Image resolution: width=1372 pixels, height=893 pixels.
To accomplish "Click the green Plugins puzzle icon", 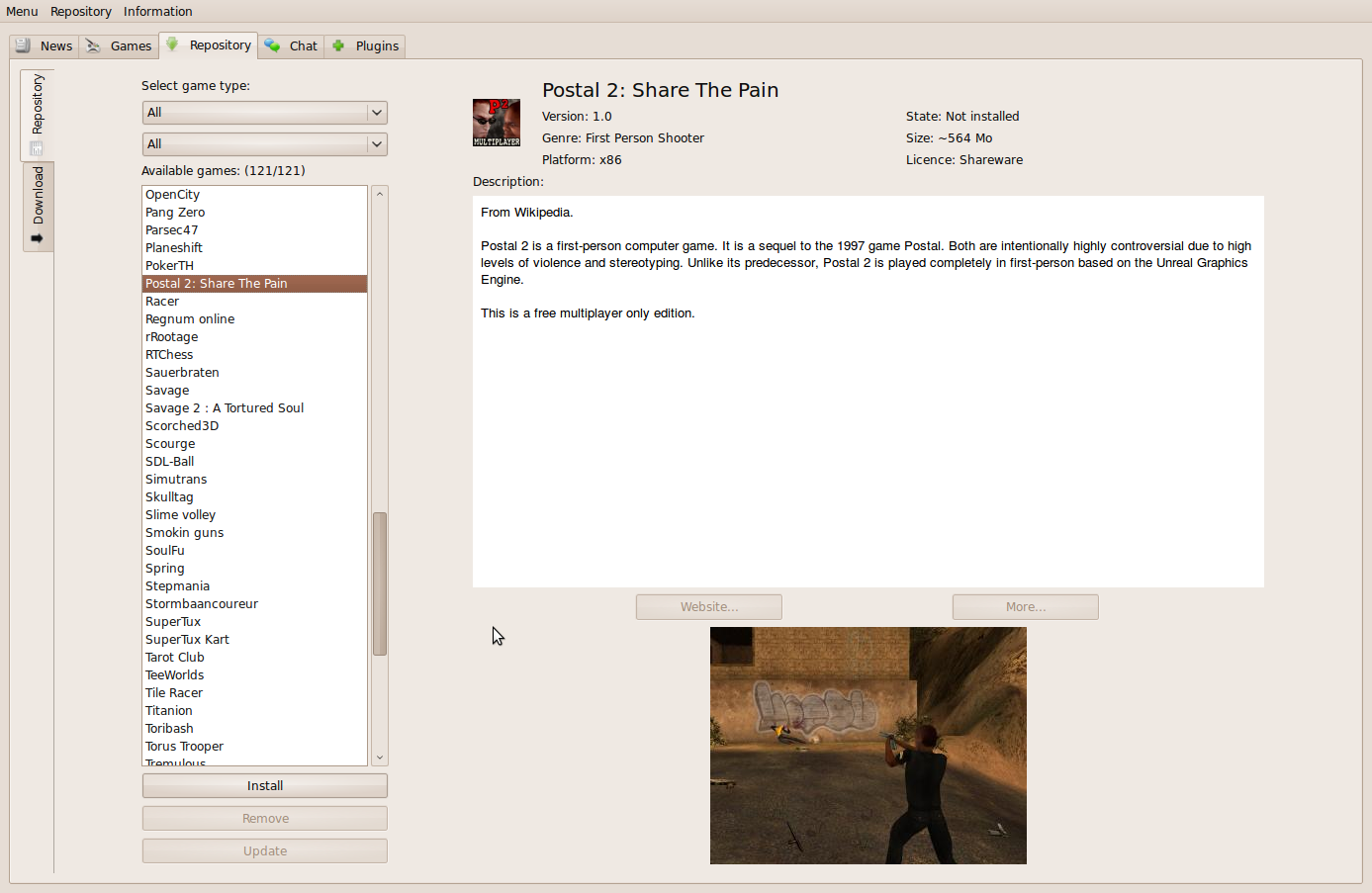I will (x=338, y=45).
